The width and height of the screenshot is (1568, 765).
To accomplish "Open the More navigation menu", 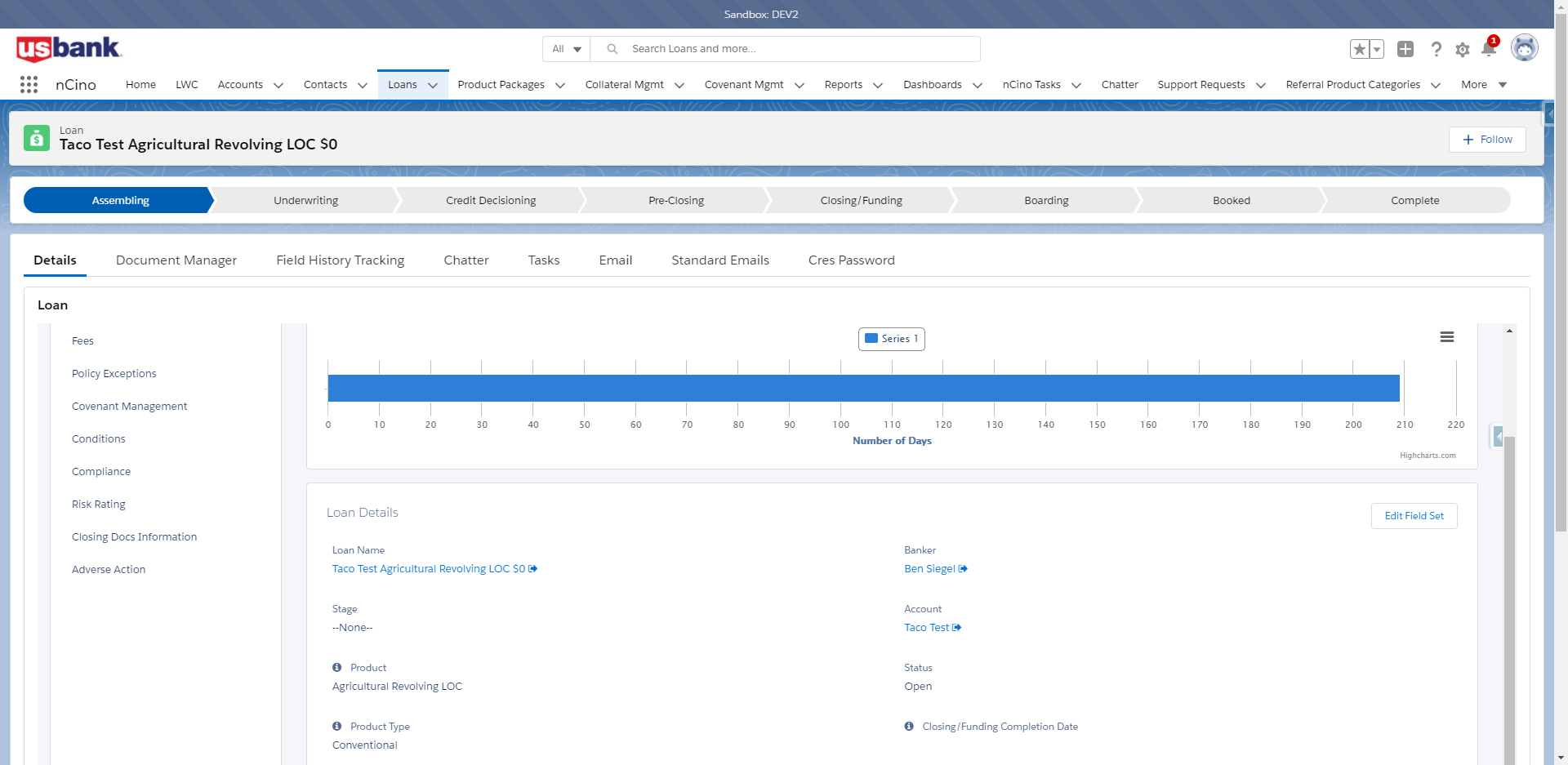I will coord(1484,85).
